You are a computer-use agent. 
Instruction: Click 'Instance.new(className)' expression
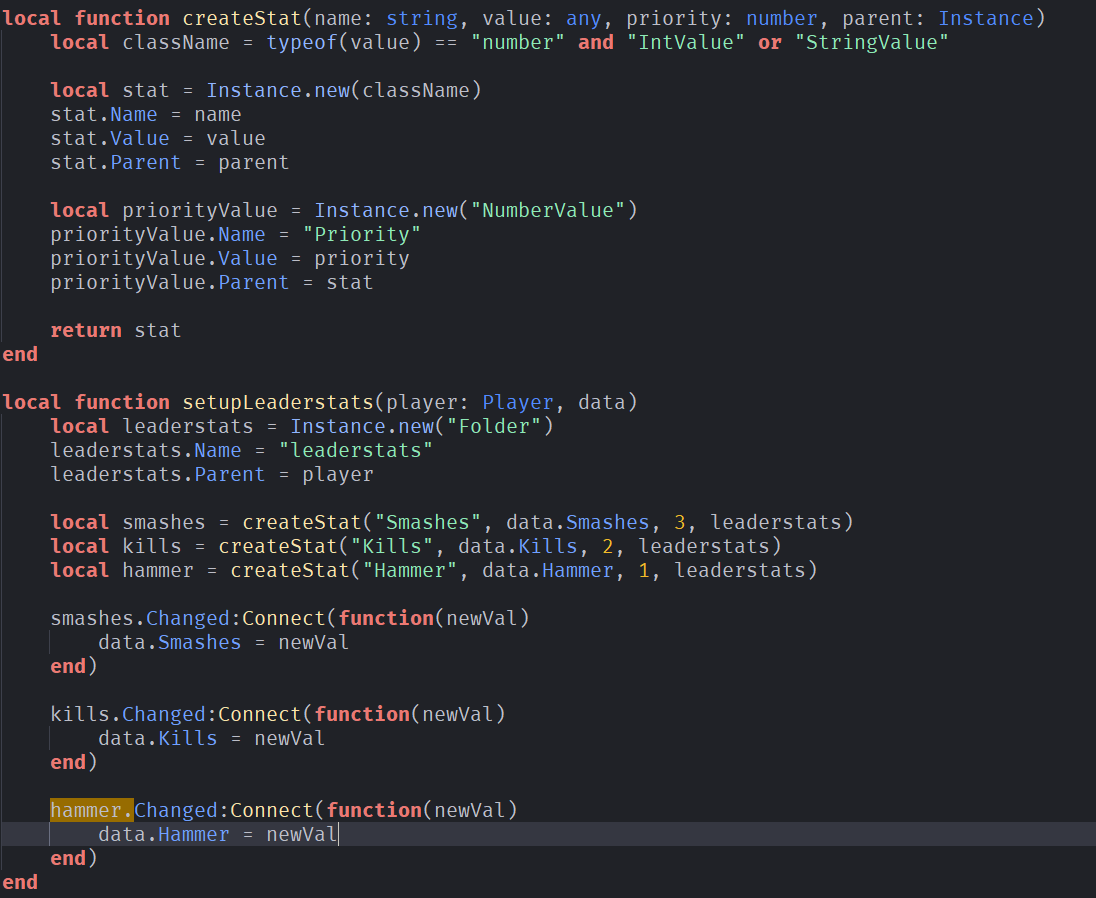click(x=344, y=90)
